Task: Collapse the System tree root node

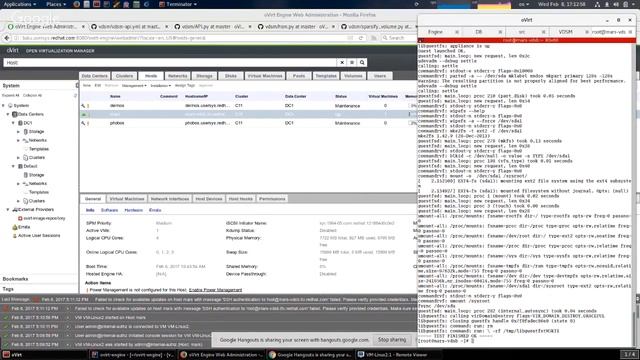Action: [4, 106]
